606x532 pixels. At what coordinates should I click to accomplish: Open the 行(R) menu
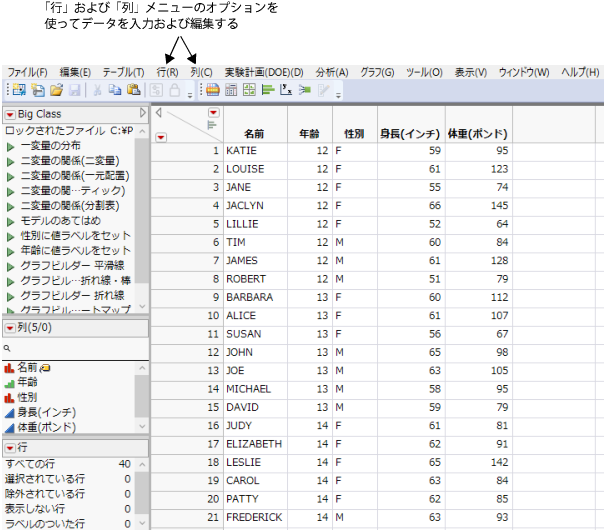click(167, 72)
